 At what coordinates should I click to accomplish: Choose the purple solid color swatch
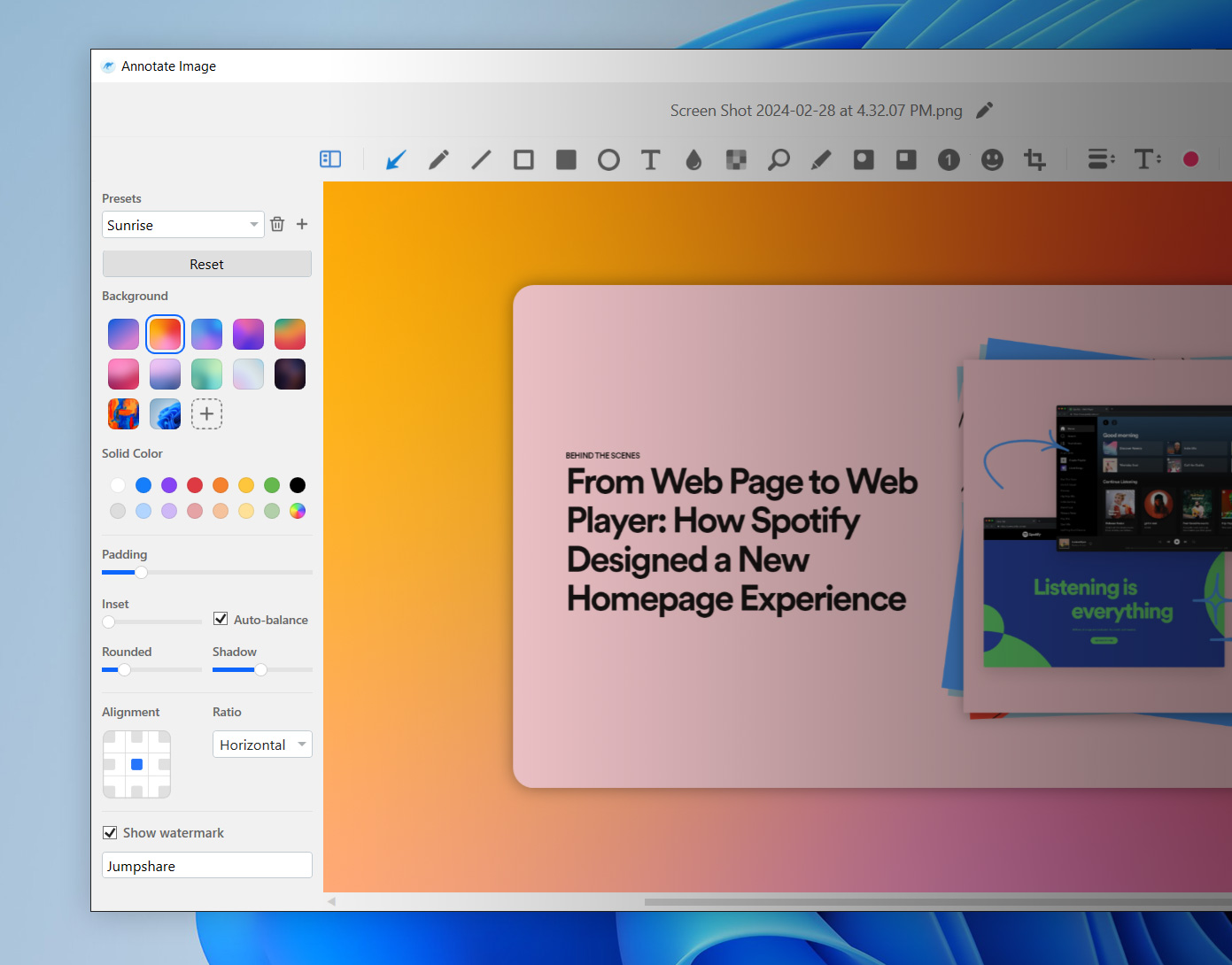[x=169, y=485]
